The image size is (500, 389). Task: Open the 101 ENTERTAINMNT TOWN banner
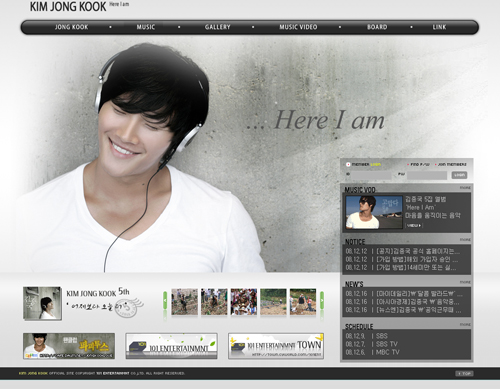(276, 346)
